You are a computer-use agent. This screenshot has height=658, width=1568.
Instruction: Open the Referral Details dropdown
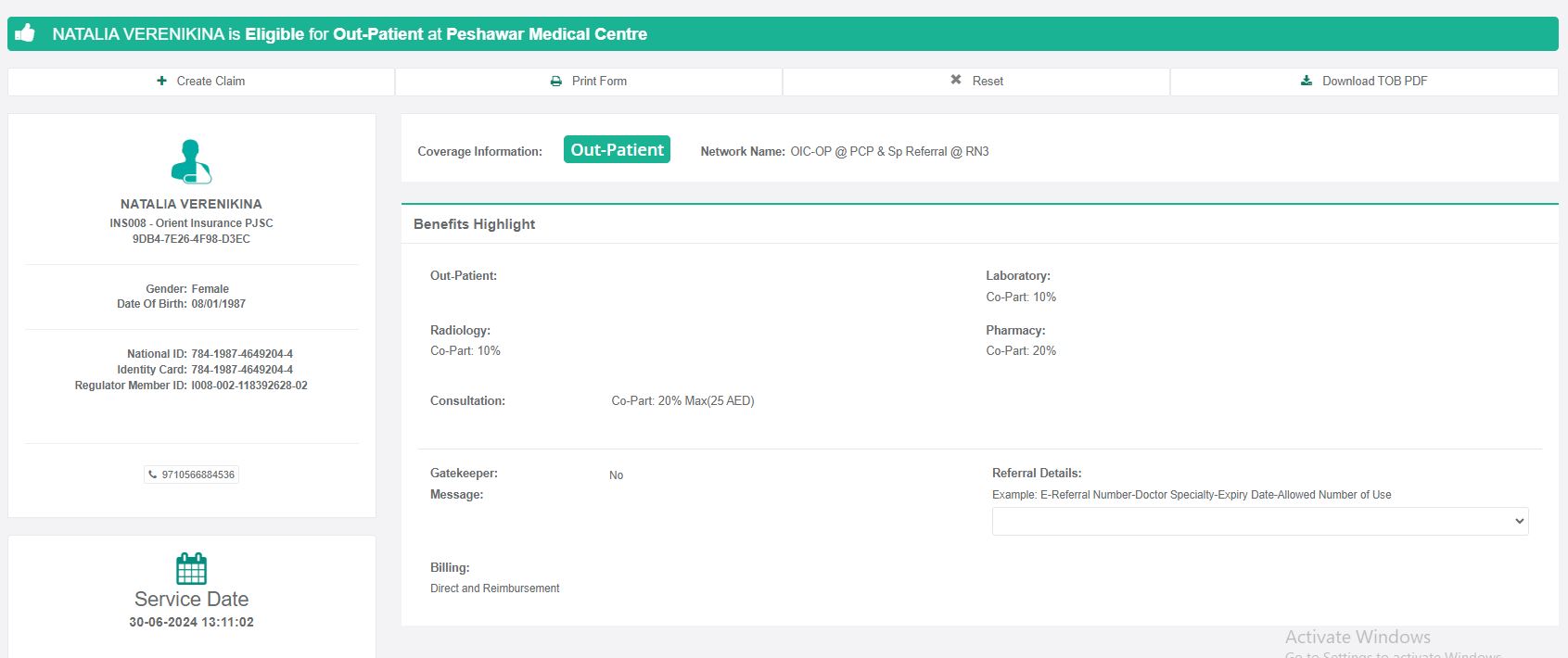coord(1259,521)
